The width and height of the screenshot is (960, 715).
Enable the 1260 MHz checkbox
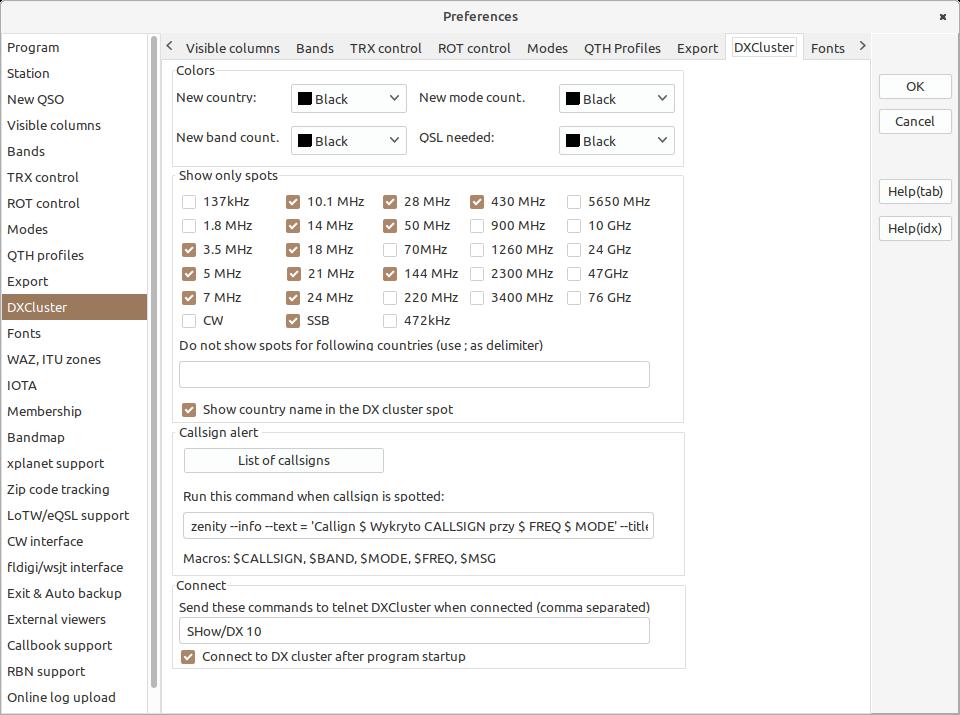pyautogui.click(x=477, y=250)
